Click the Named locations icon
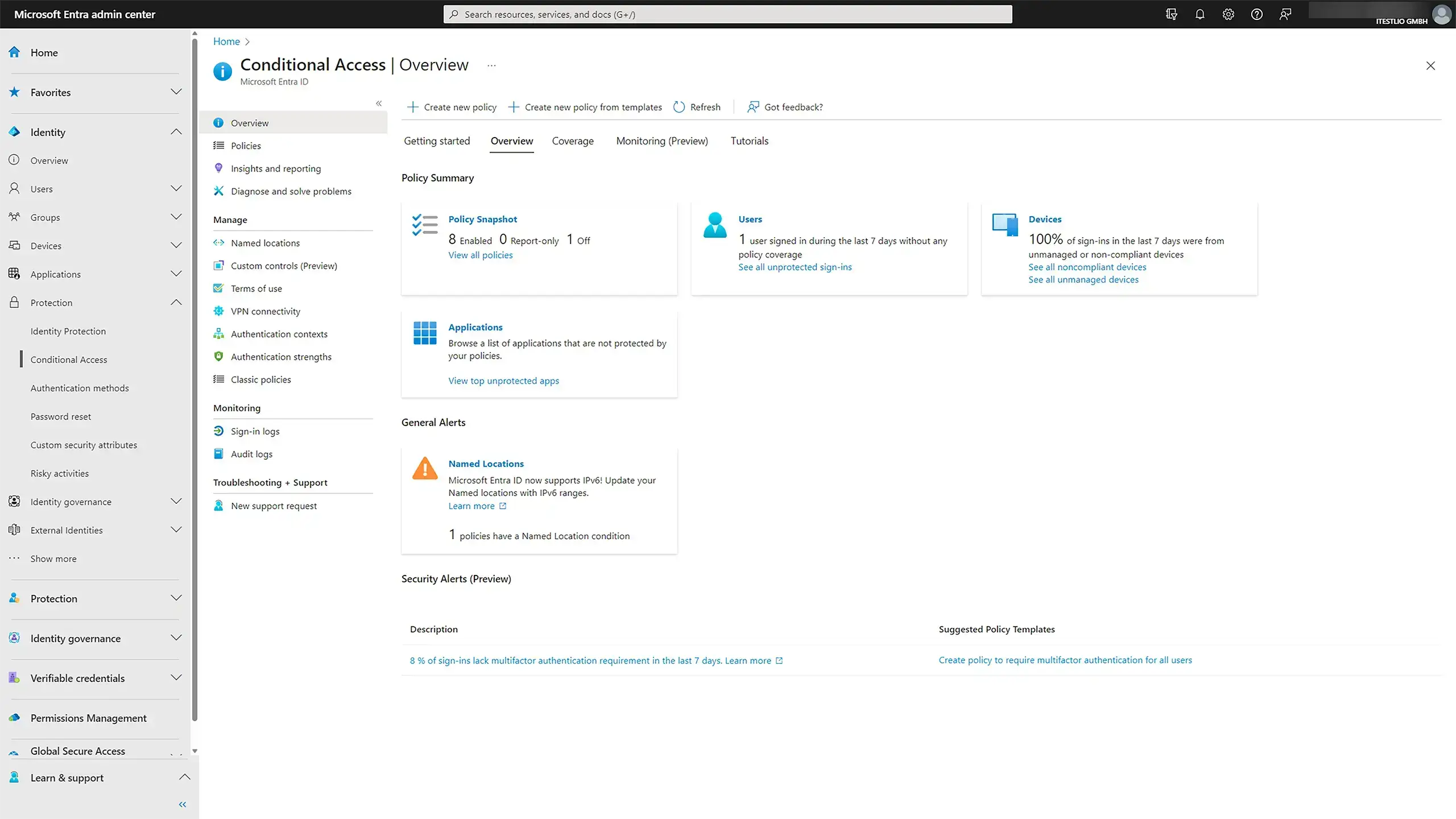 click(x=218, y=243)
